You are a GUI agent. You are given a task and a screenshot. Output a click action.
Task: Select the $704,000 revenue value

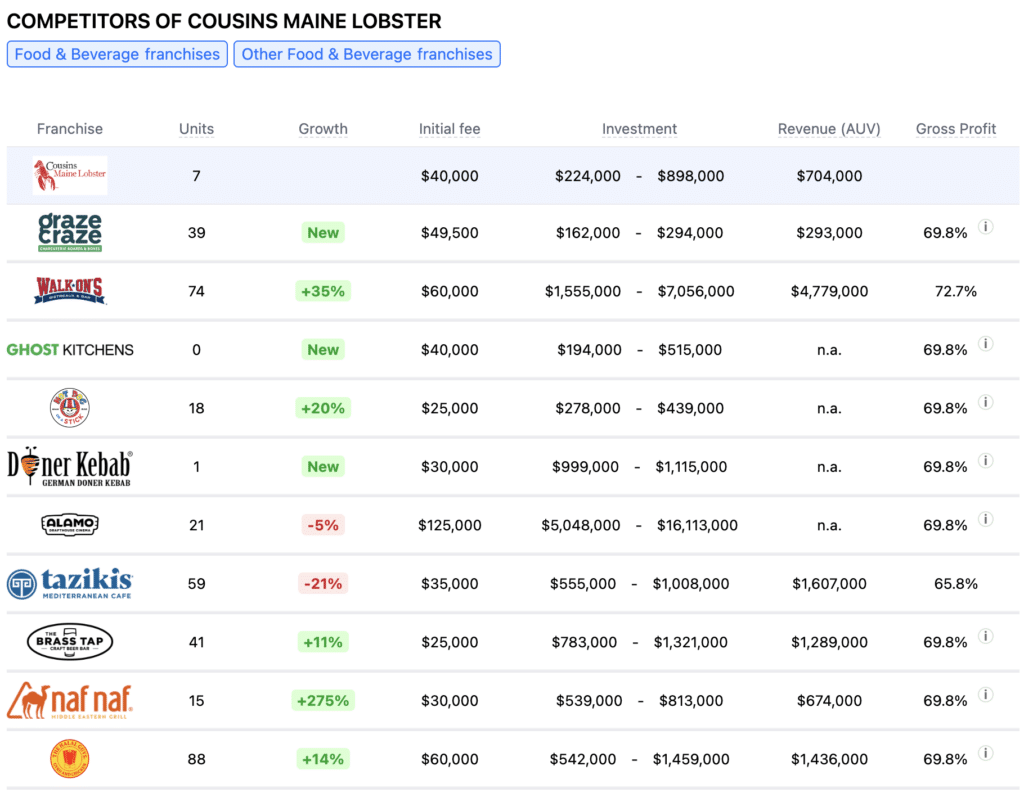click(829, 176)
